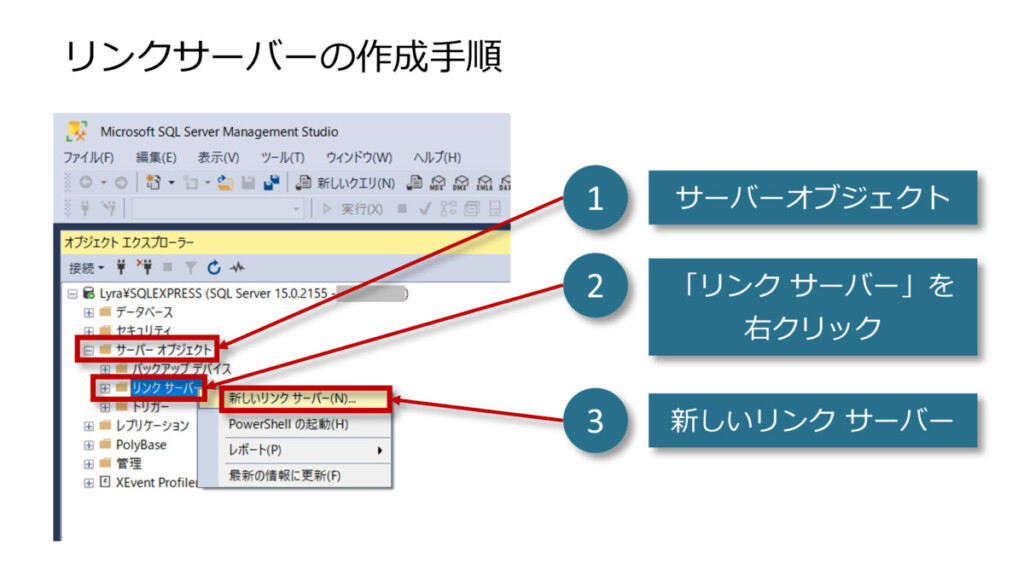Click the Save All icon in toolbar
The image size is (1024, 576).
click(x=271, y=183)
